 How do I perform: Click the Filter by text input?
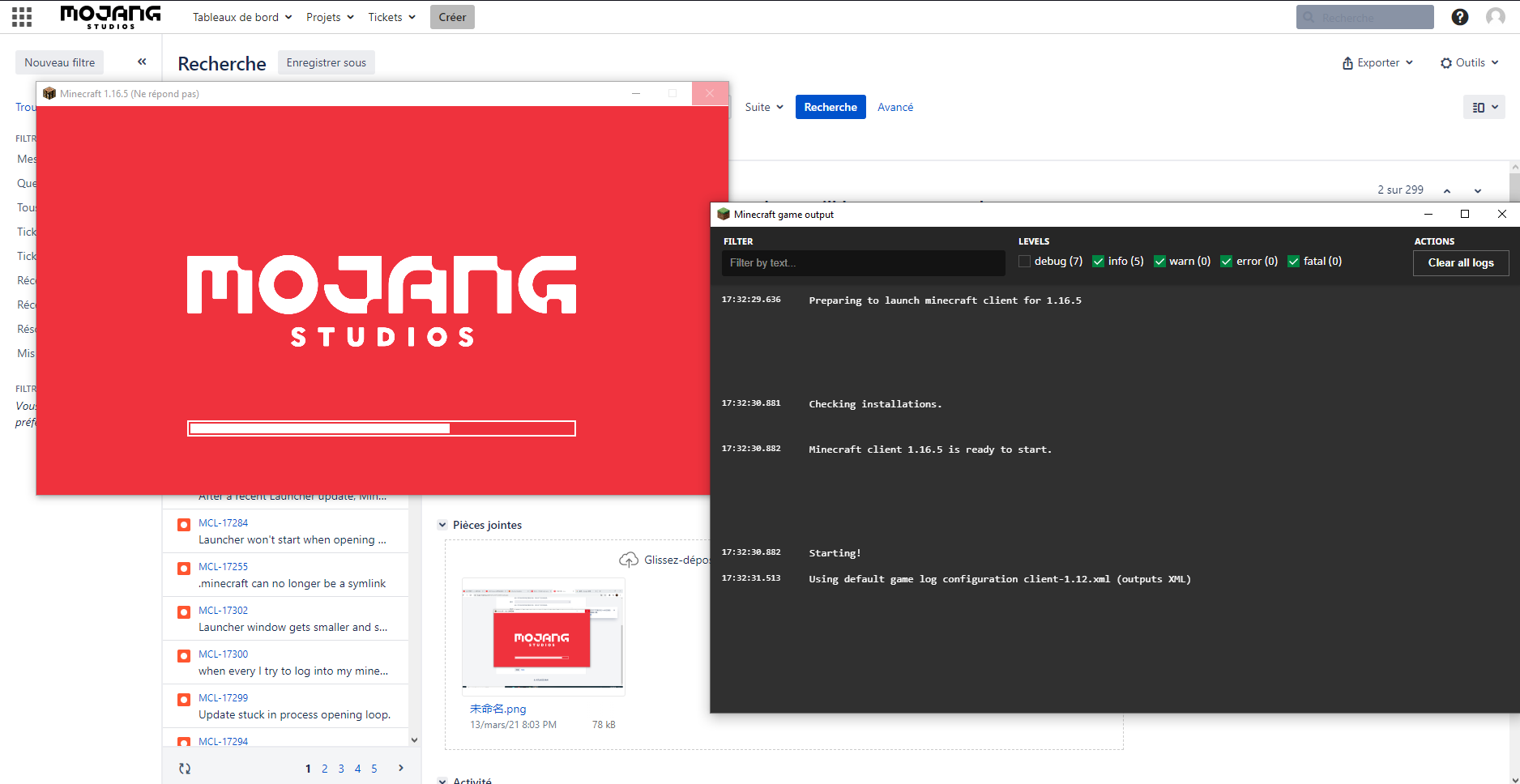click(864, 263)
